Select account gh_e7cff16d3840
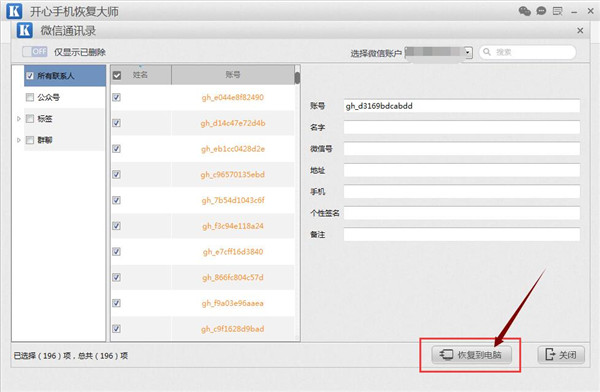Screen dimensions: 600x392 pos(233,252)
